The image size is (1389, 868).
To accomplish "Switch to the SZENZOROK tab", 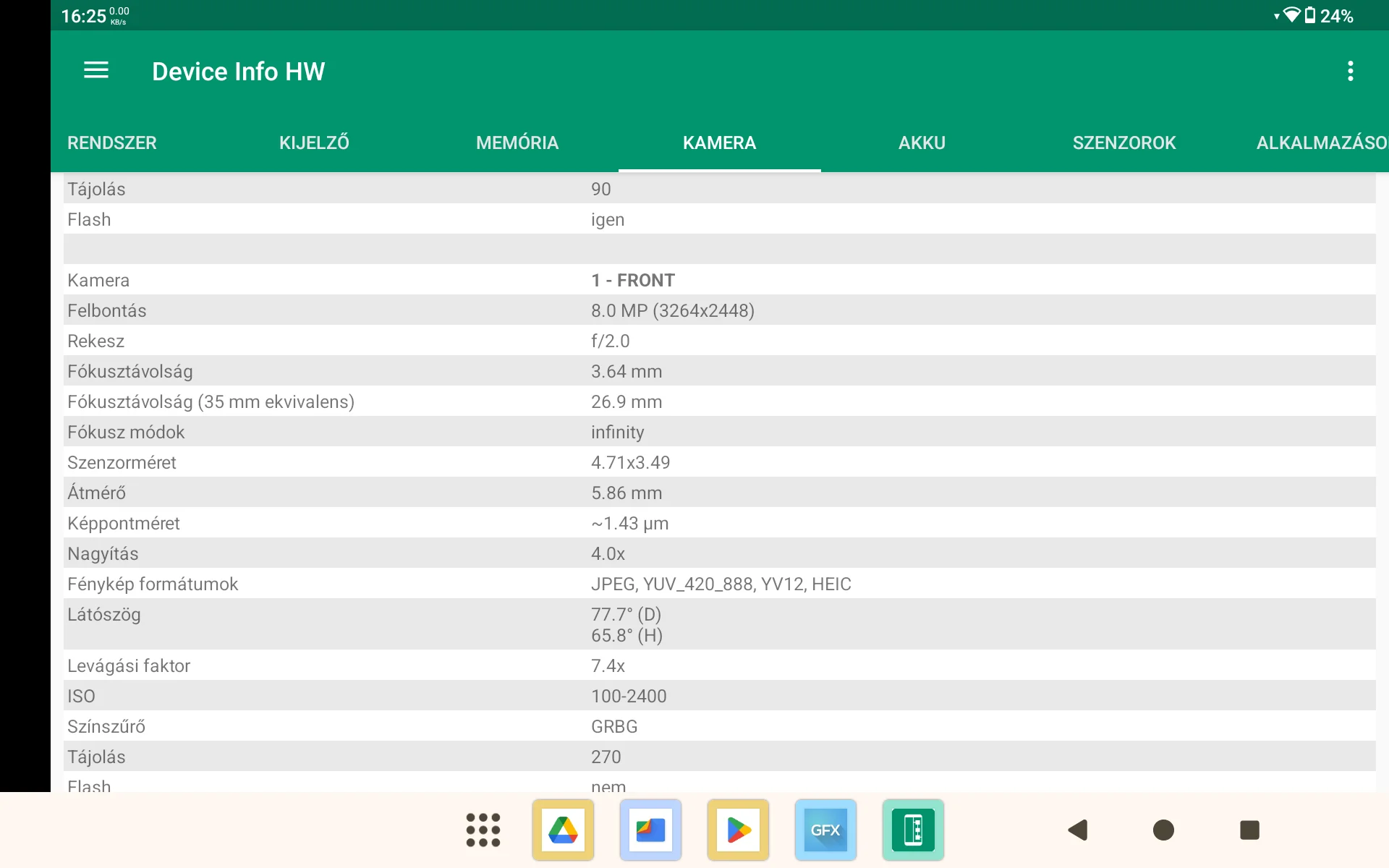I will point(1124,142).
